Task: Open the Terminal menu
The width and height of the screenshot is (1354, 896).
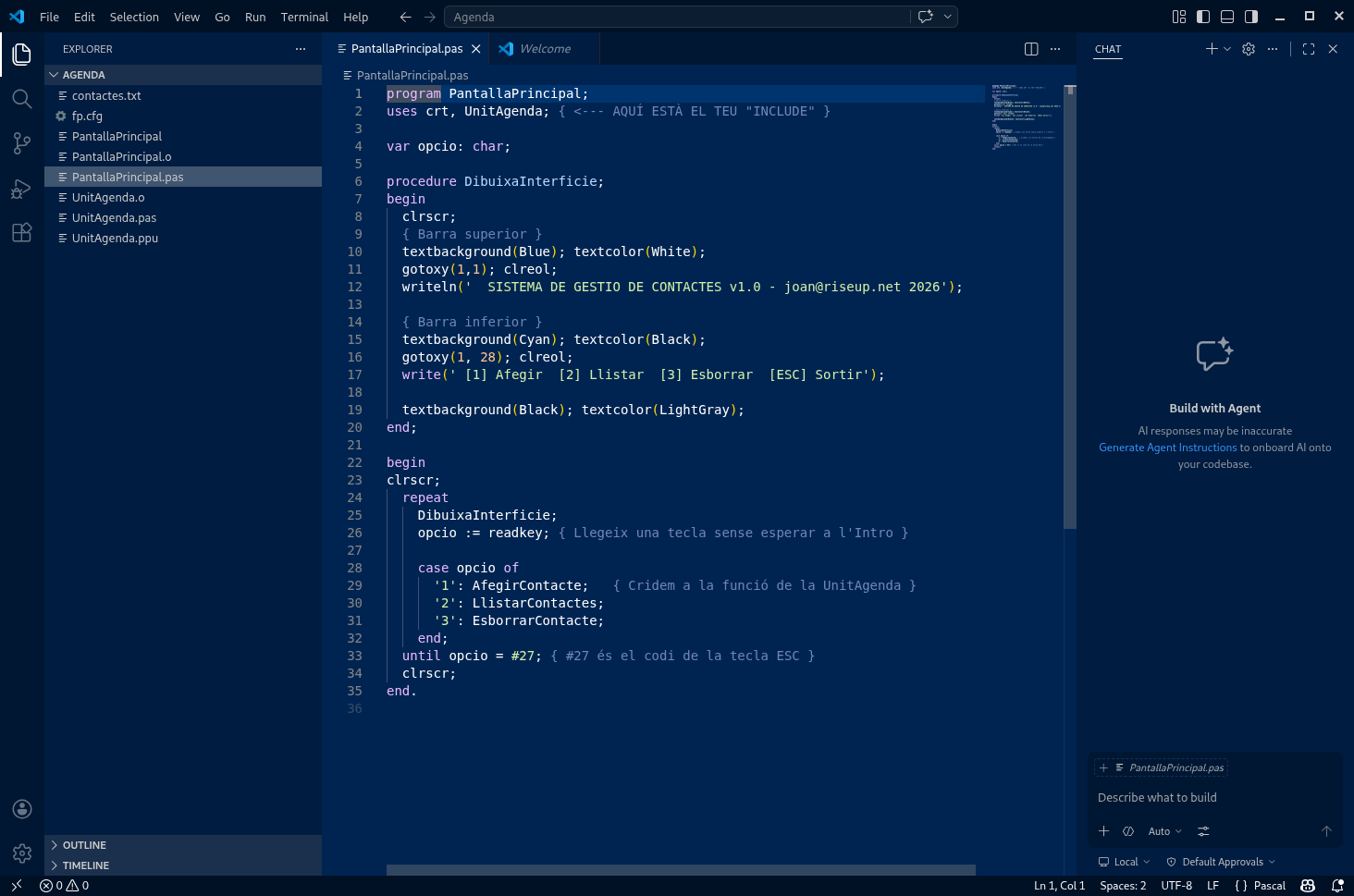Action: click(x=304, y=16)
